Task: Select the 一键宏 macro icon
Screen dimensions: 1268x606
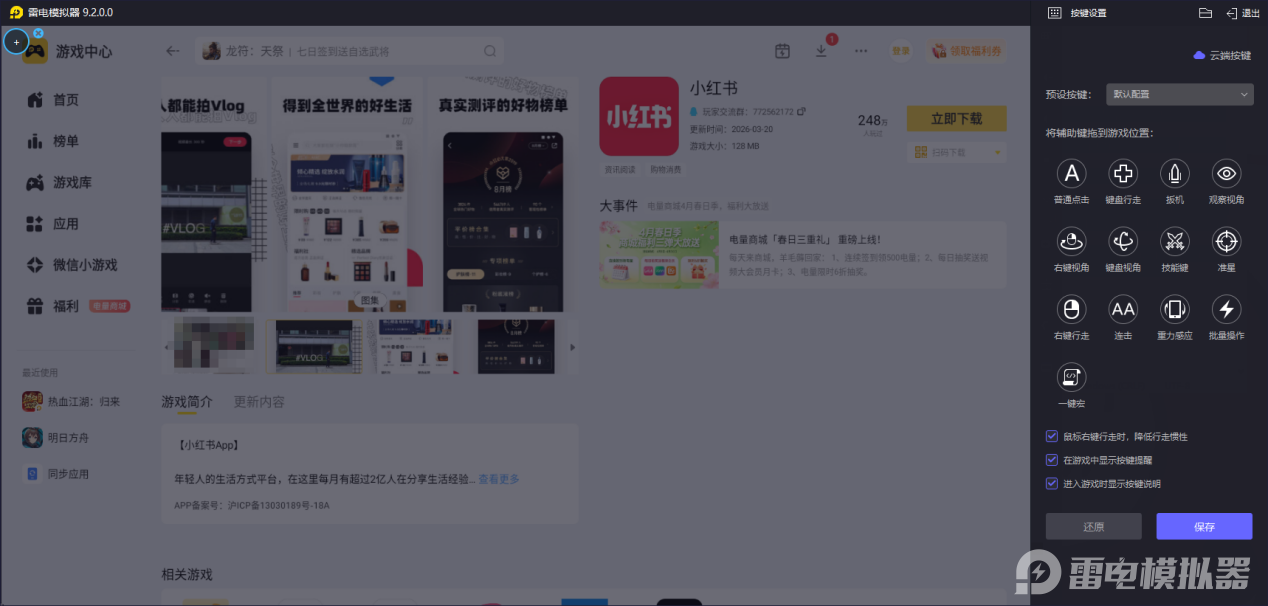Action: (1071, 377)
